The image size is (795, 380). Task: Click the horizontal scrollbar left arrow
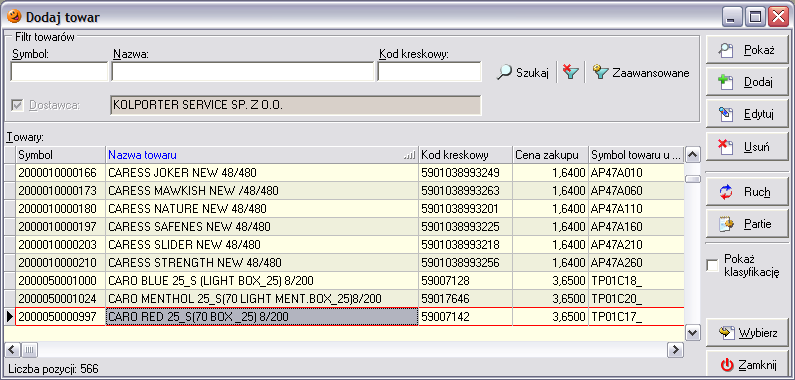pos(13,349)
